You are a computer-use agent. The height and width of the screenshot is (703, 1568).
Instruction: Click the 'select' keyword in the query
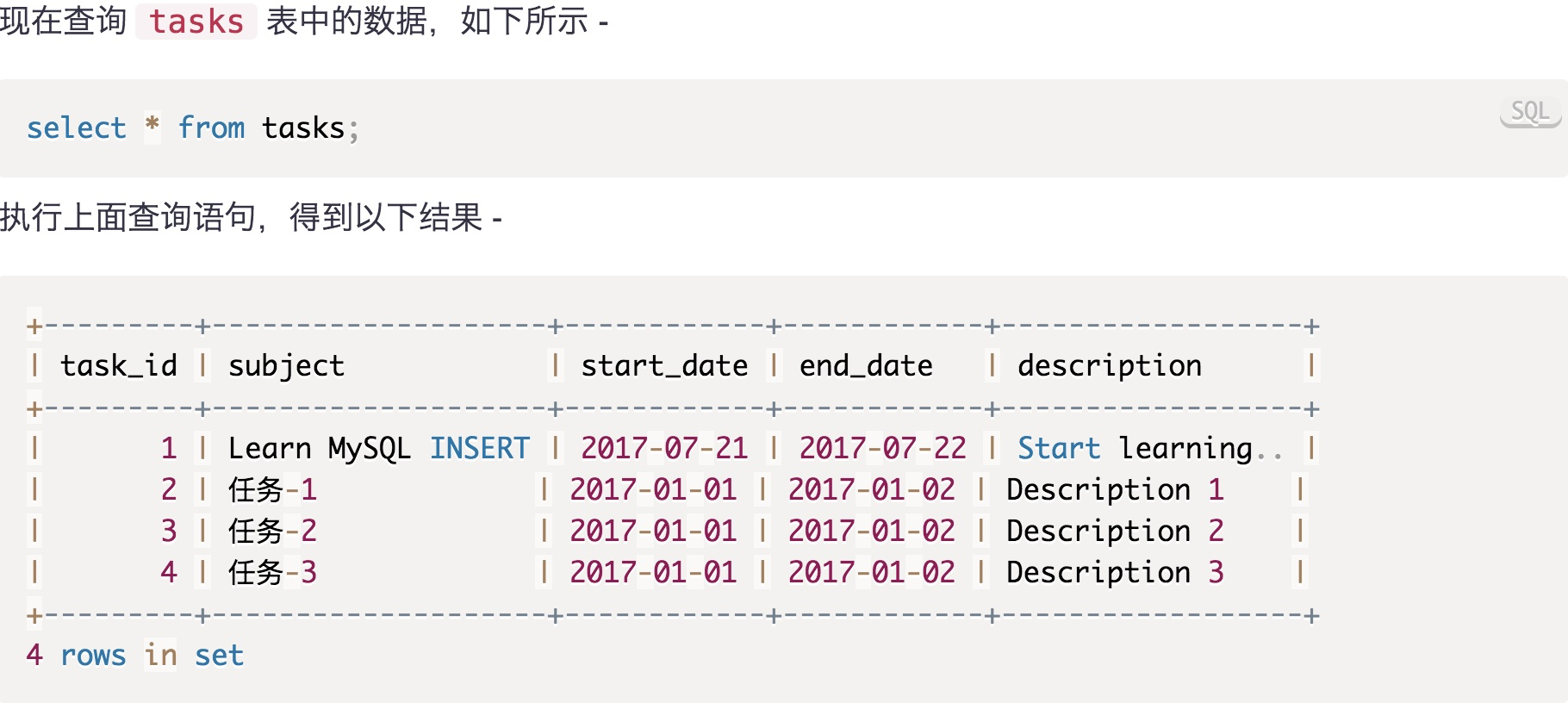tap(77, 128)
